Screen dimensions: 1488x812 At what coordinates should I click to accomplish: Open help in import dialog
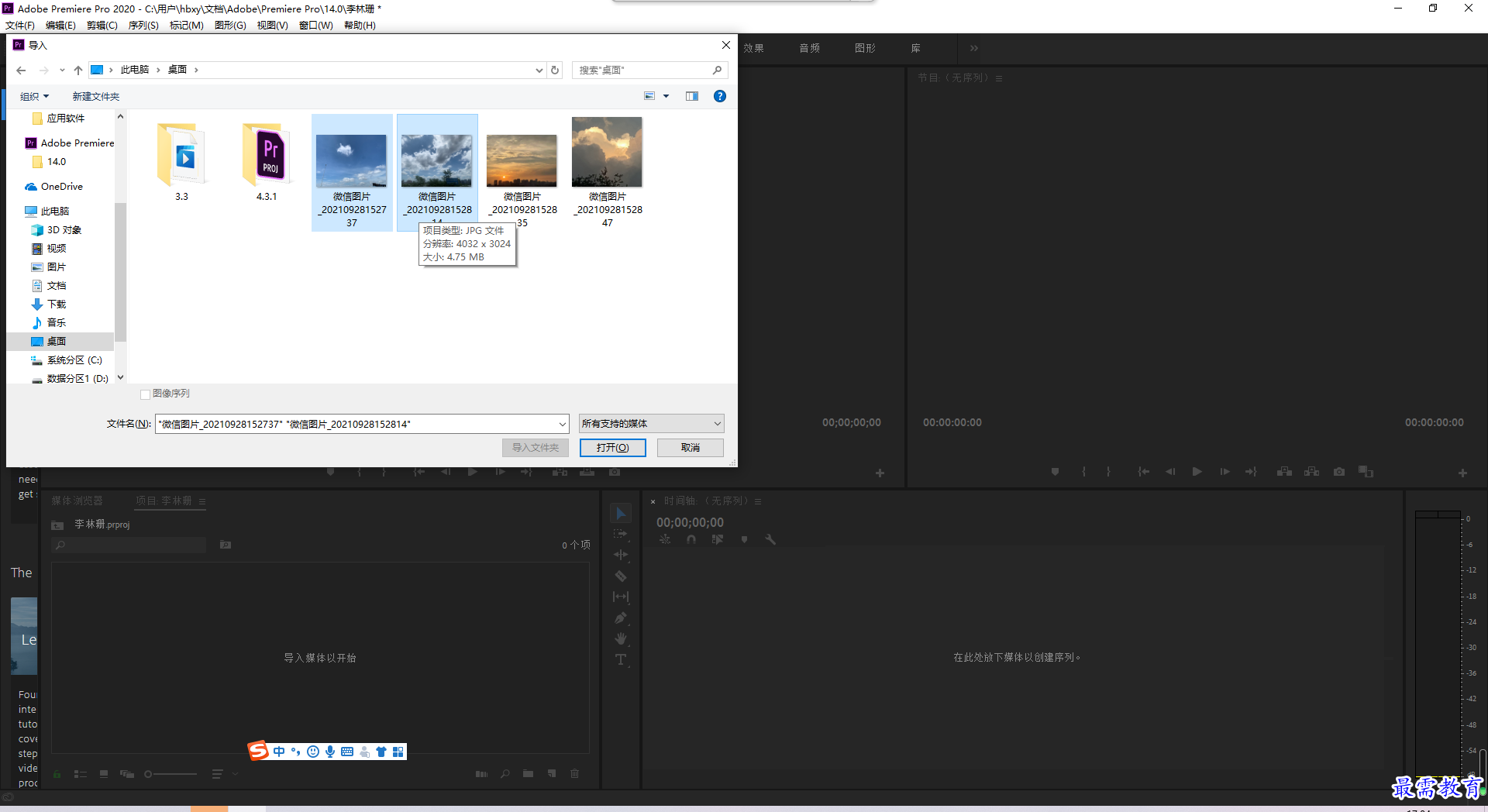[720, 96]
